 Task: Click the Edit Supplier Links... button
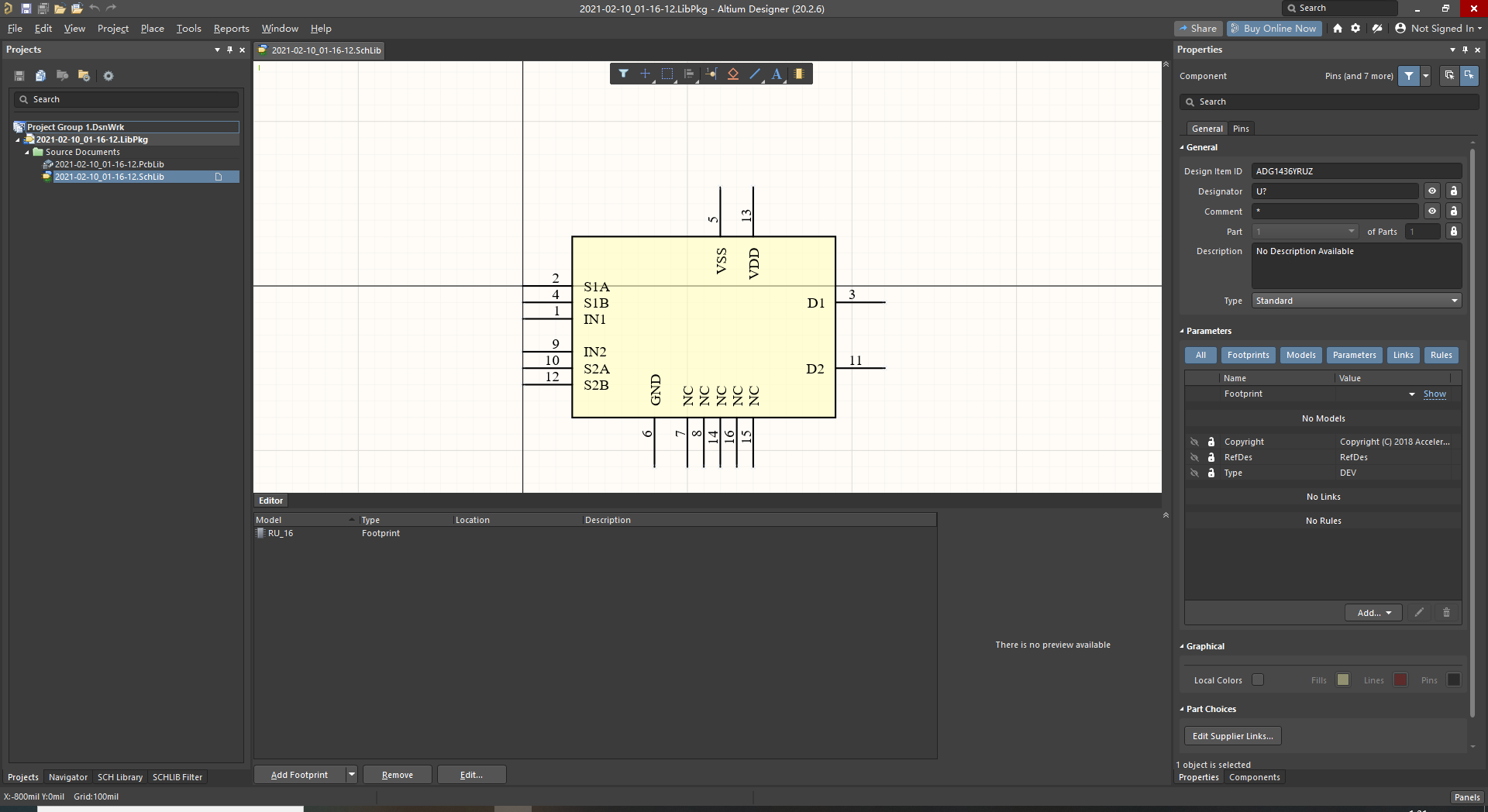point(1232,736)
